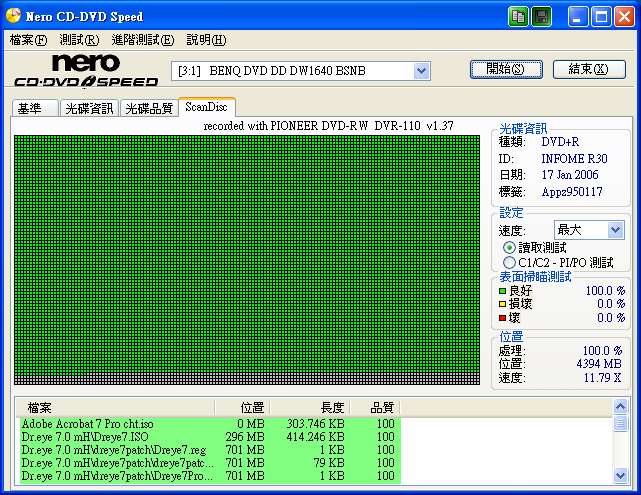Screen dimensions: 641x495
Task: Open the 測試(R) menu
Action: click(x=79, y=40)
